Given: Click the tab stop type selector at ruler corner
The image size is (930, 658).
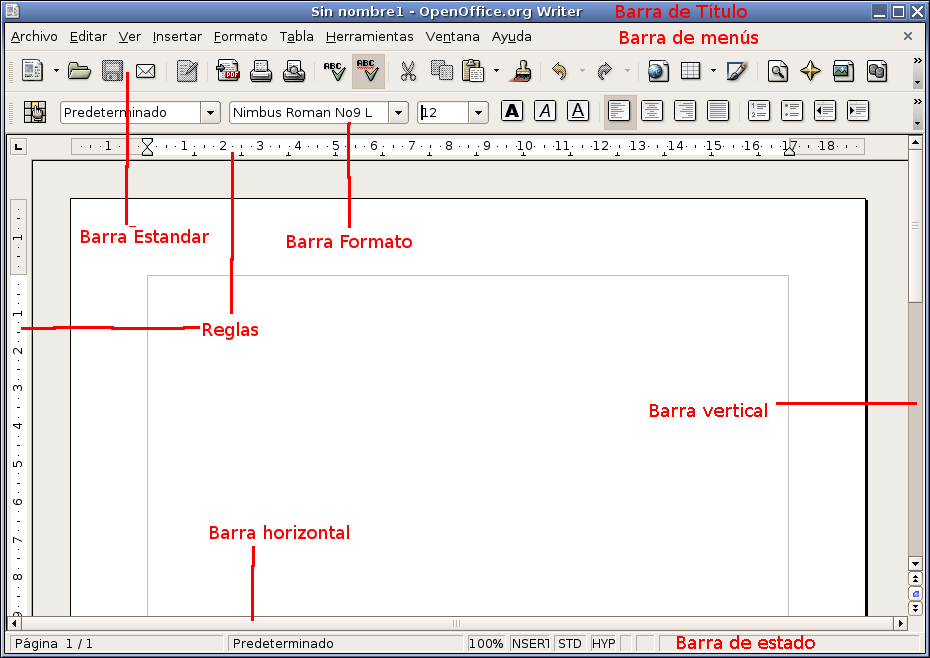Looking at the screenshot, I should click(x=18, y=146).
